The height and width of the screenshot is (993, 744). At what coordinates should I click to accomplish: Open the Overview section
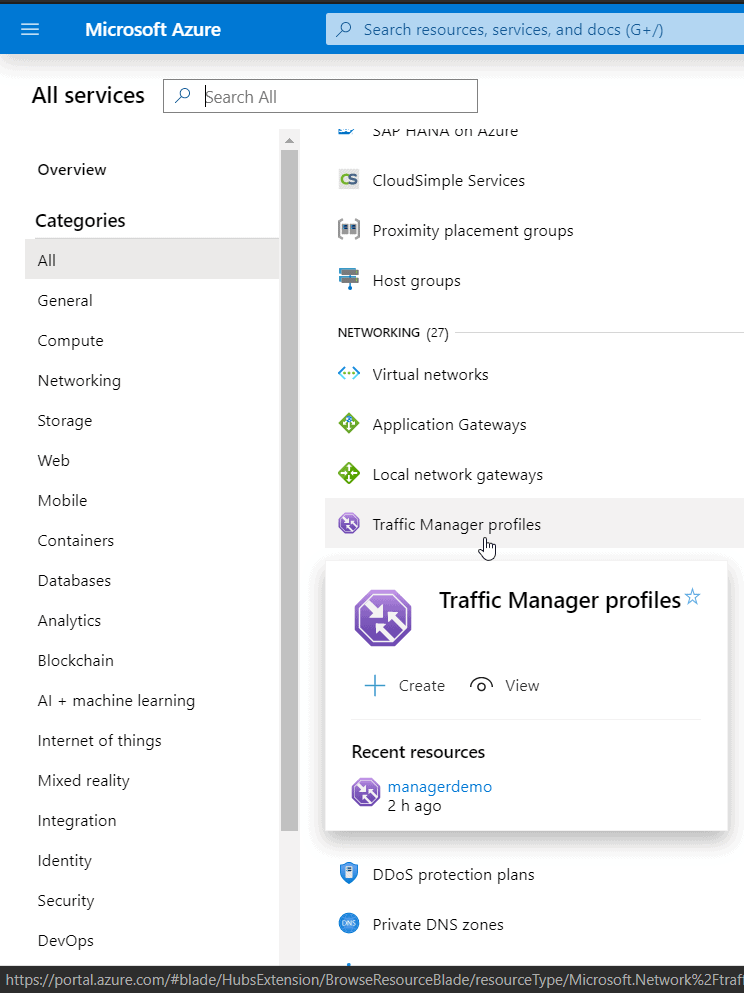tap(72, 170)
